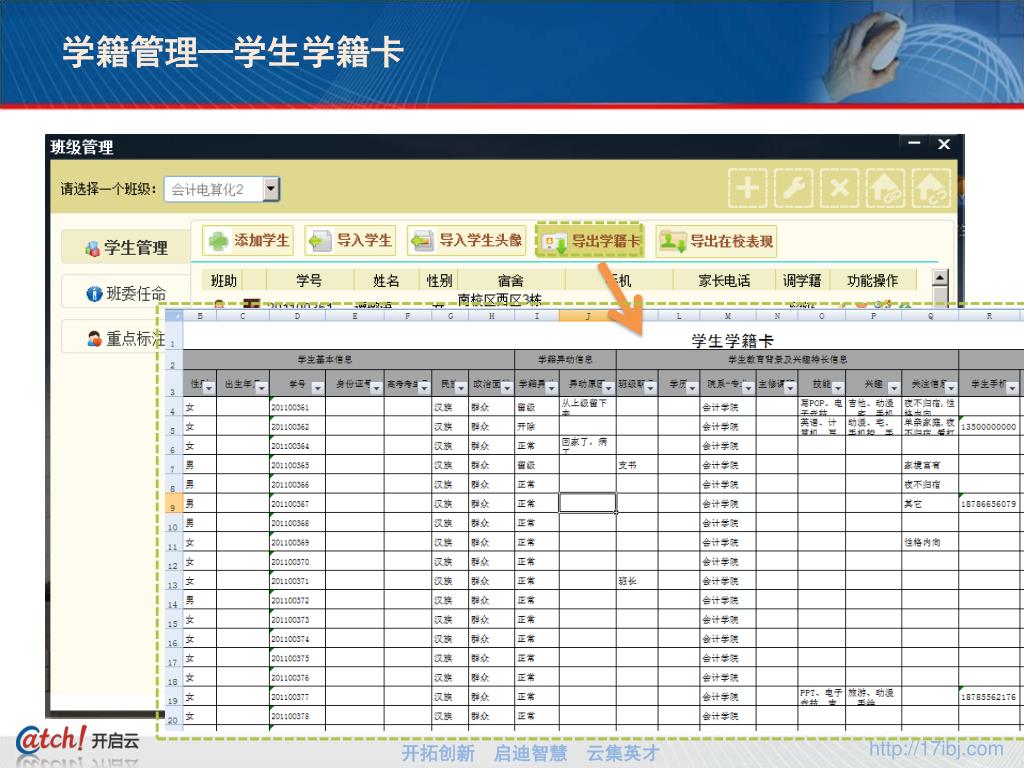Open the 性别 filter arrow in the spreadsheet
The image size is (1024, 768).
[209, 388]
